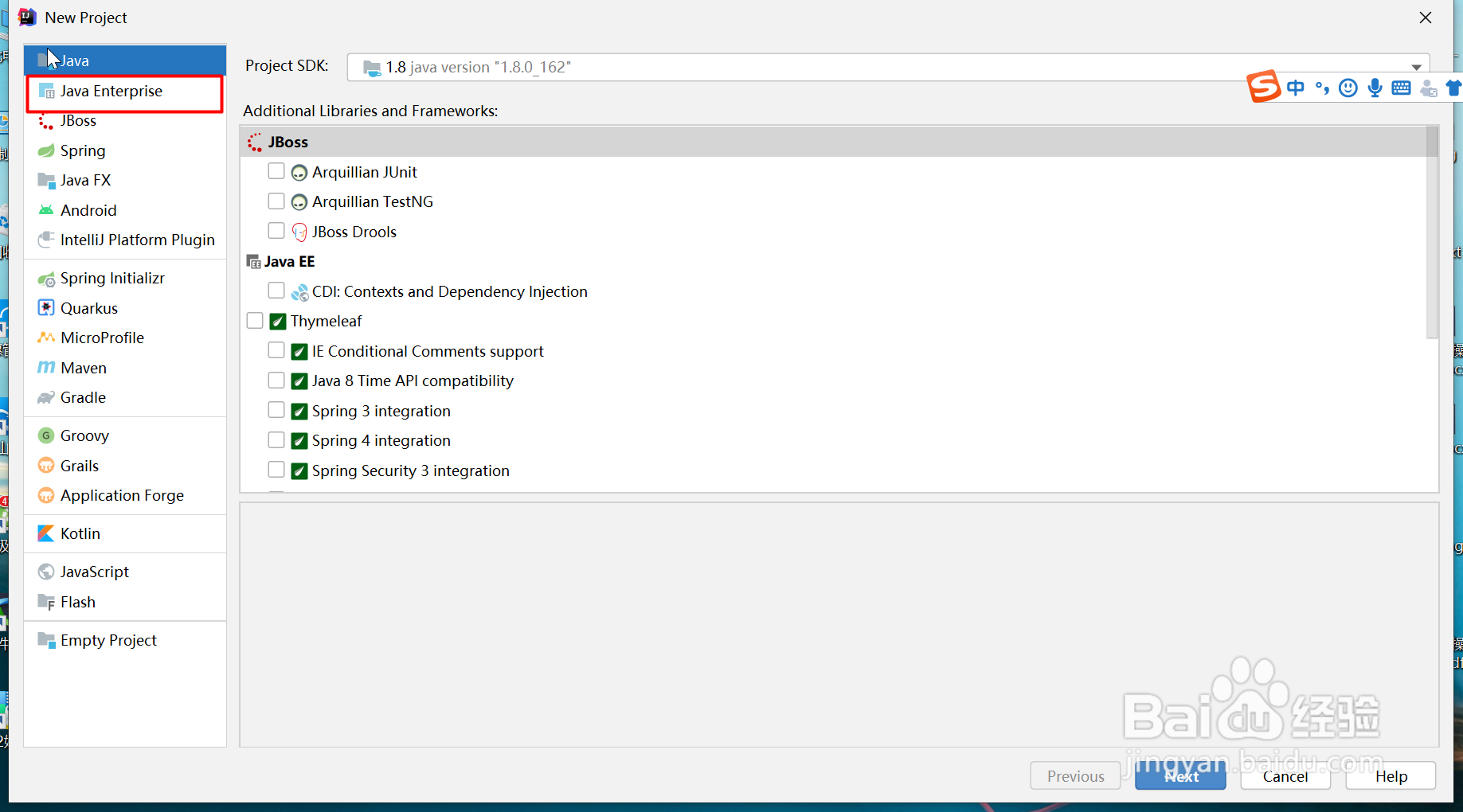Click the Grails icon
This screenshot has width=1463, height=812.
point(46,466)
